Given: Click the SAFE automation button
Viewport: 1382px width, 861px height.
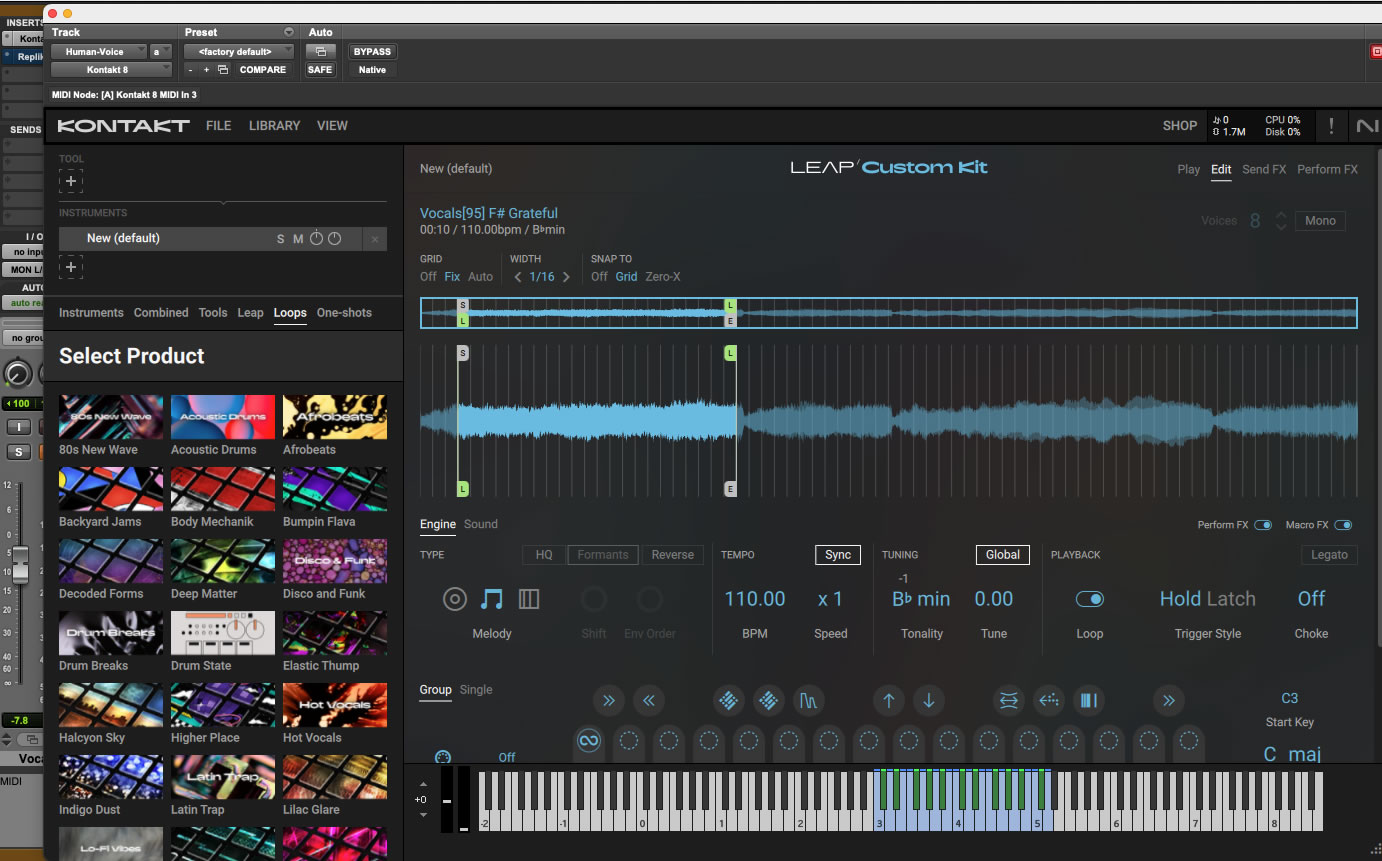Looking at the screenshot, I should click(x=320, y=70).
